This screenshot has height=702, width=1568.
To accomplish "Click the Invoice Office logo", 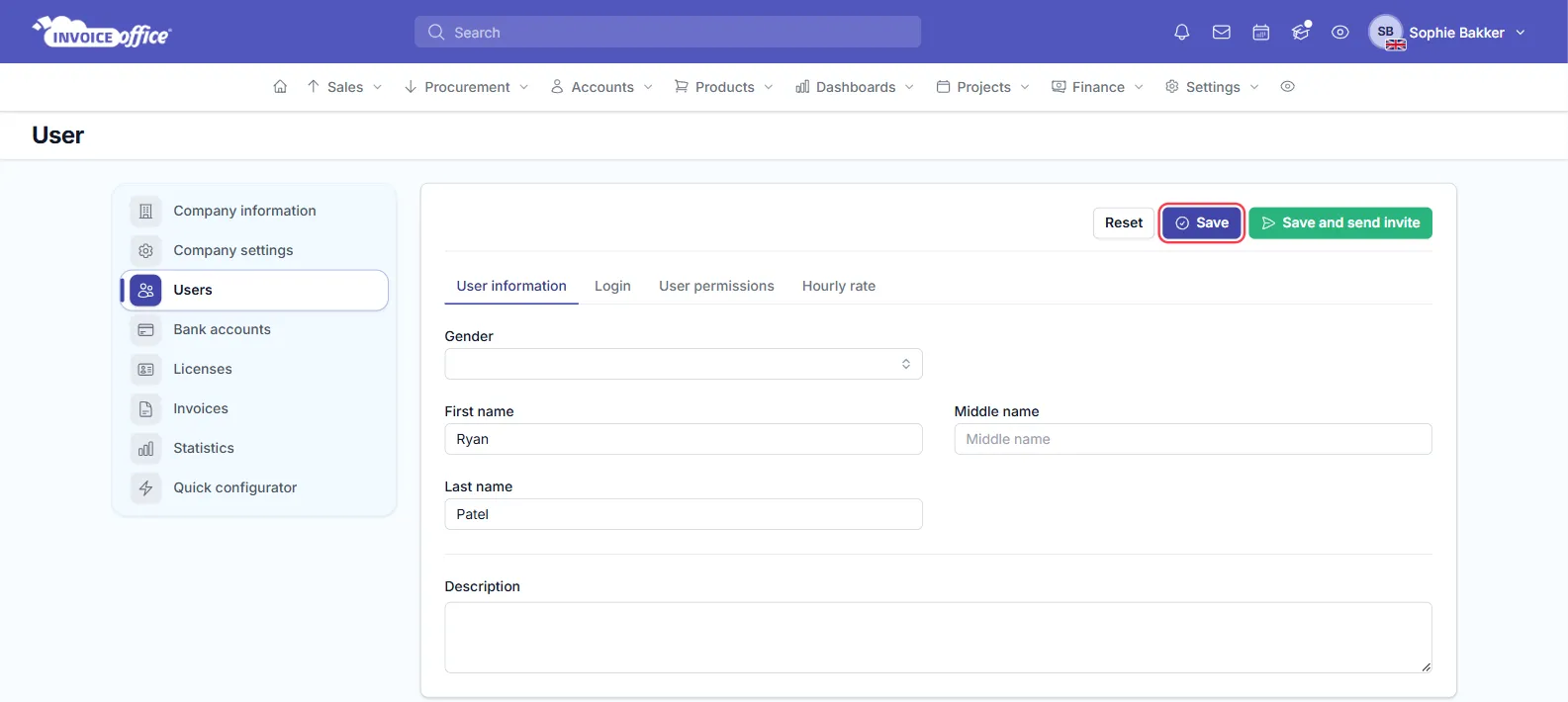I will [x=102, y=33].
